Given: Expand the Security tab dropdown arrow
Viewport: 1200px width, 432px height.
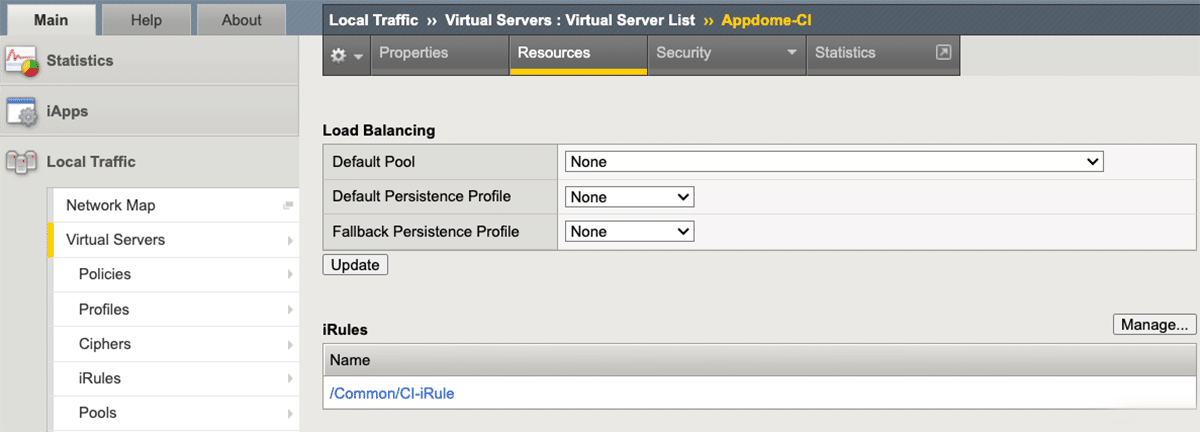Looking at the screenshot, I should point(792,53).
